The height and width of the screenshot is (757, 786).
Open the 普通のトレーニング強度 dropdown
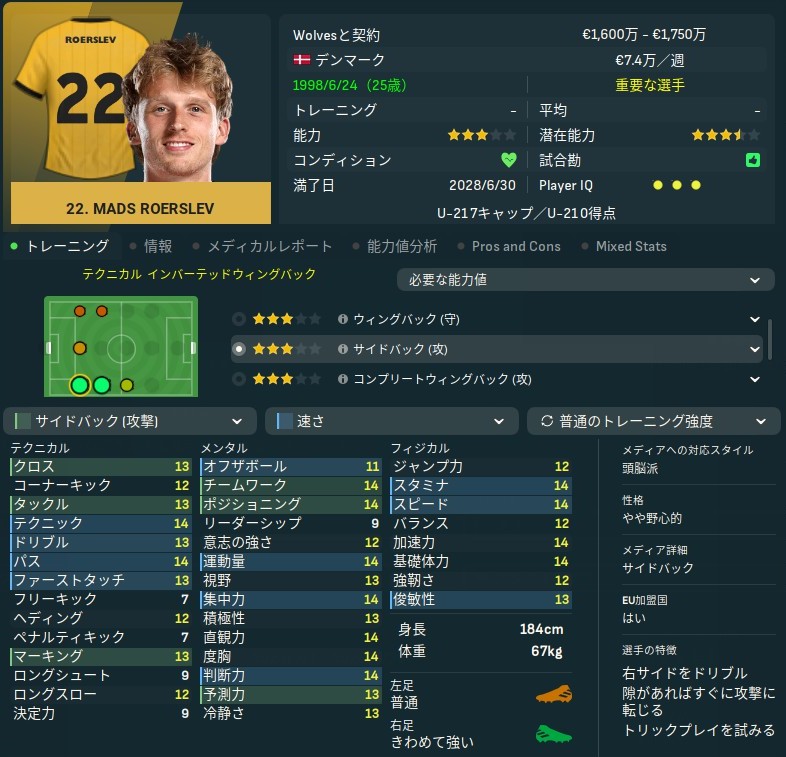pyautogui.click(x=653, y=421)
